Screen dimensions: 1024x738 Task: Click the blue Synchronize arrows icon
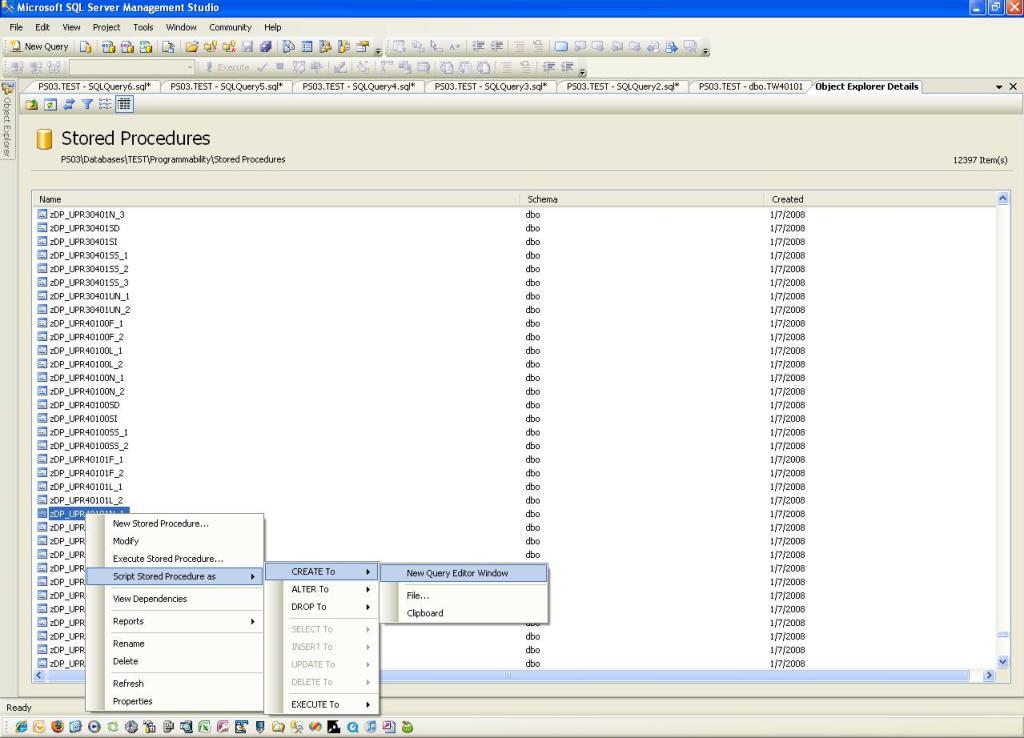point(69,104)
